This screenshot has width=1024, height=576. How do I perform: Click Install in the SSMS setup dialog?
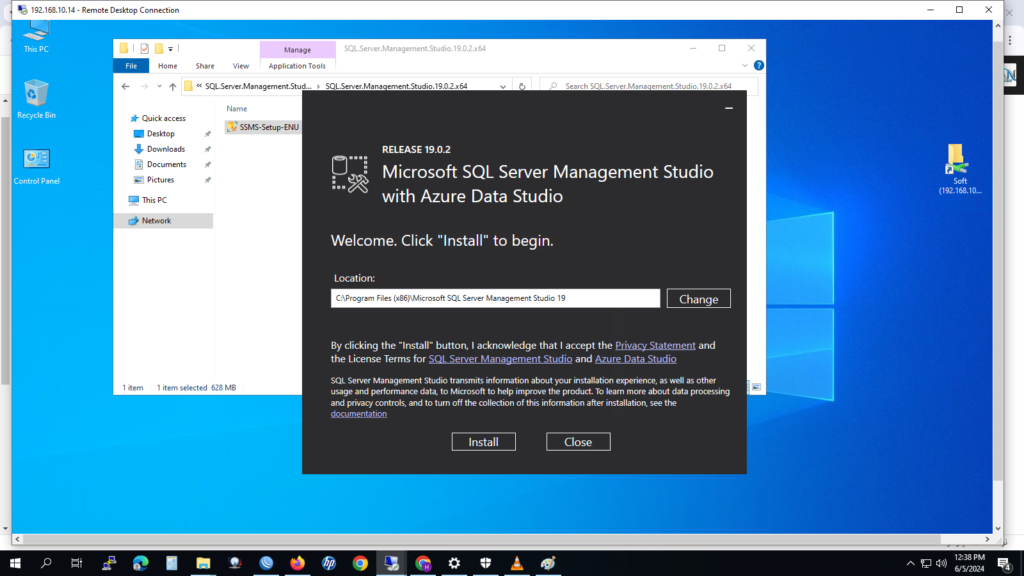(x=483, y=442)
